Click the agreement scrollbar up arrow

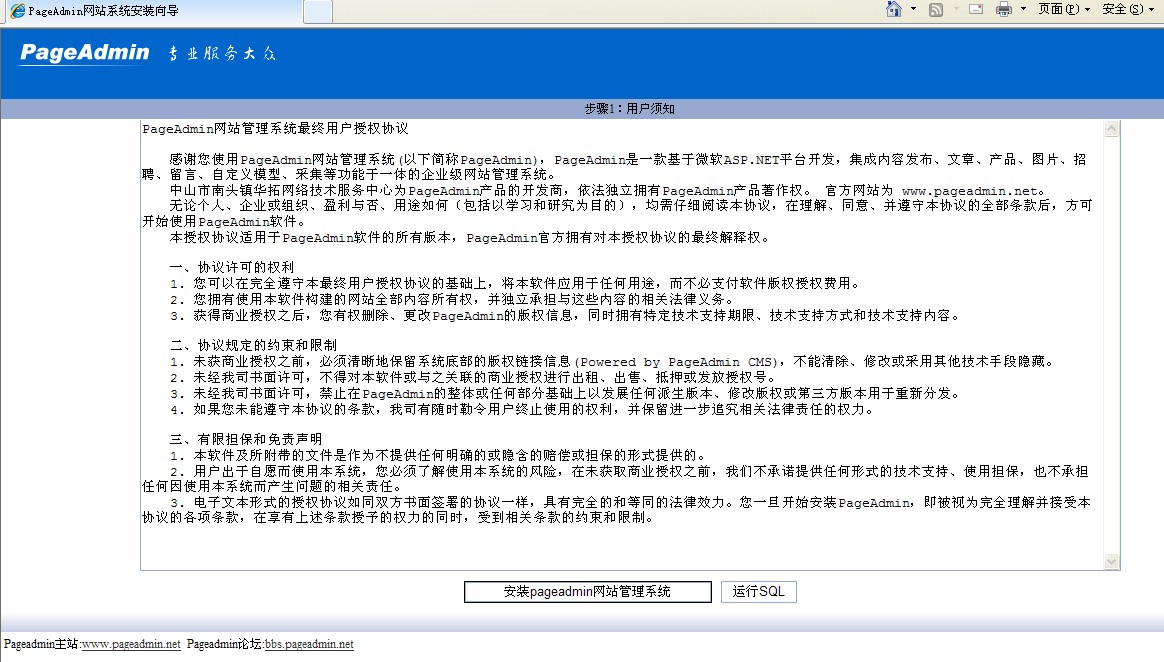pyautogui.click(x=1112, y=129)
